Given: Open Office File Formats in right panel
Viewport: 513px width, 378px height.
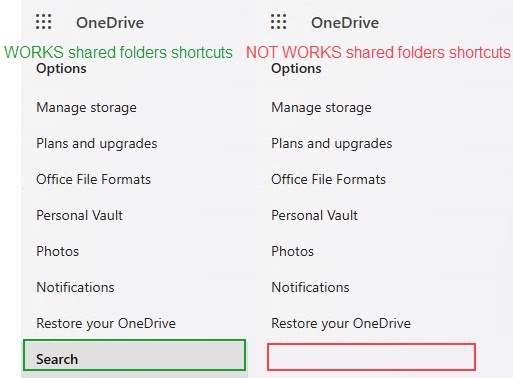Looking at the screenshot, I should pos(328,179).
